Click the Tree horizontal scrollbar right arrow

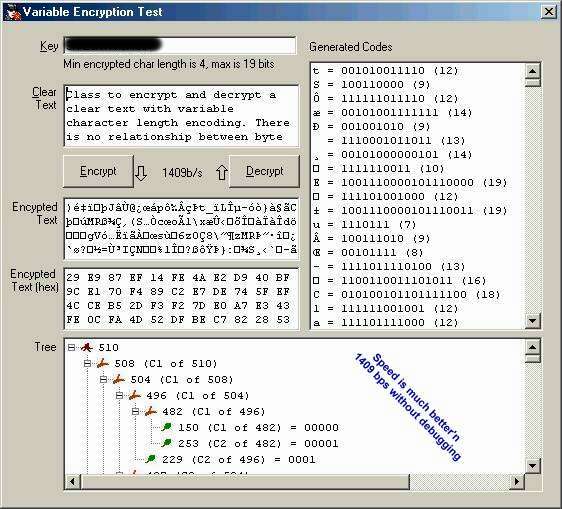(x=516, y=481)
